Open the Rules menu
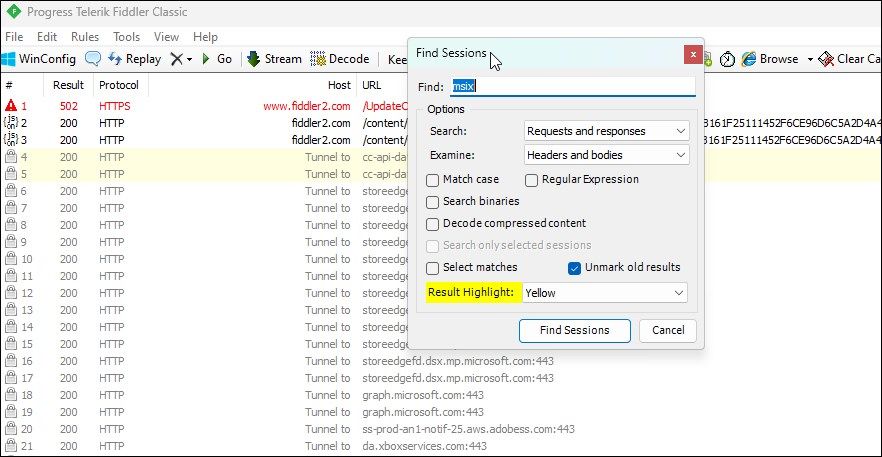 (85, 37)
